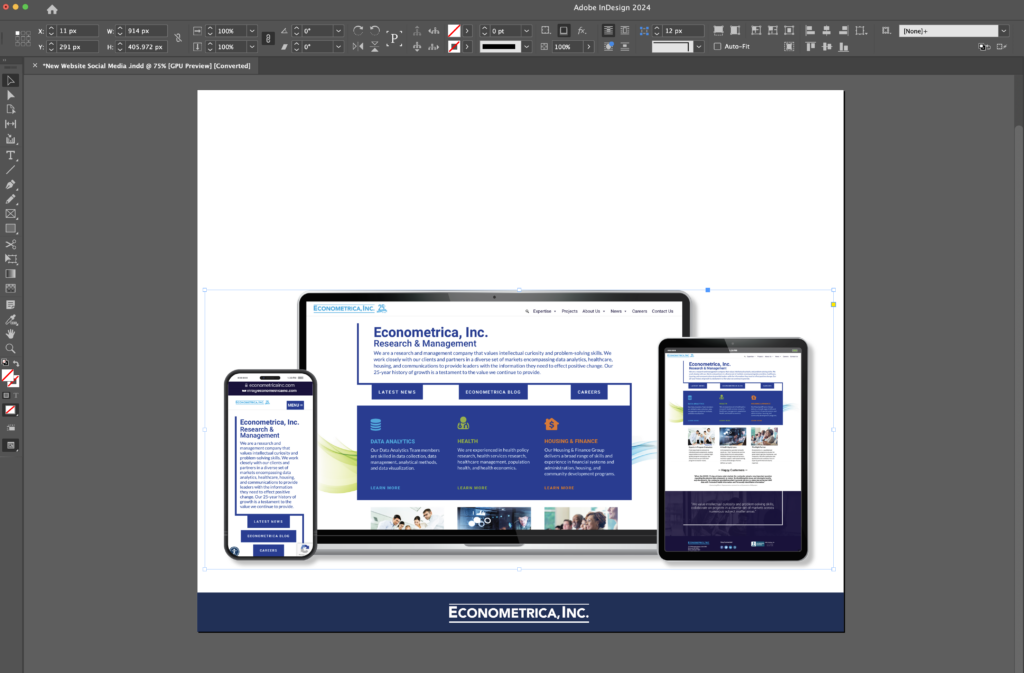Toggle Formatting affects container button
The height and width of the screenshot is (673, 1024).
(x=7, y=396)
